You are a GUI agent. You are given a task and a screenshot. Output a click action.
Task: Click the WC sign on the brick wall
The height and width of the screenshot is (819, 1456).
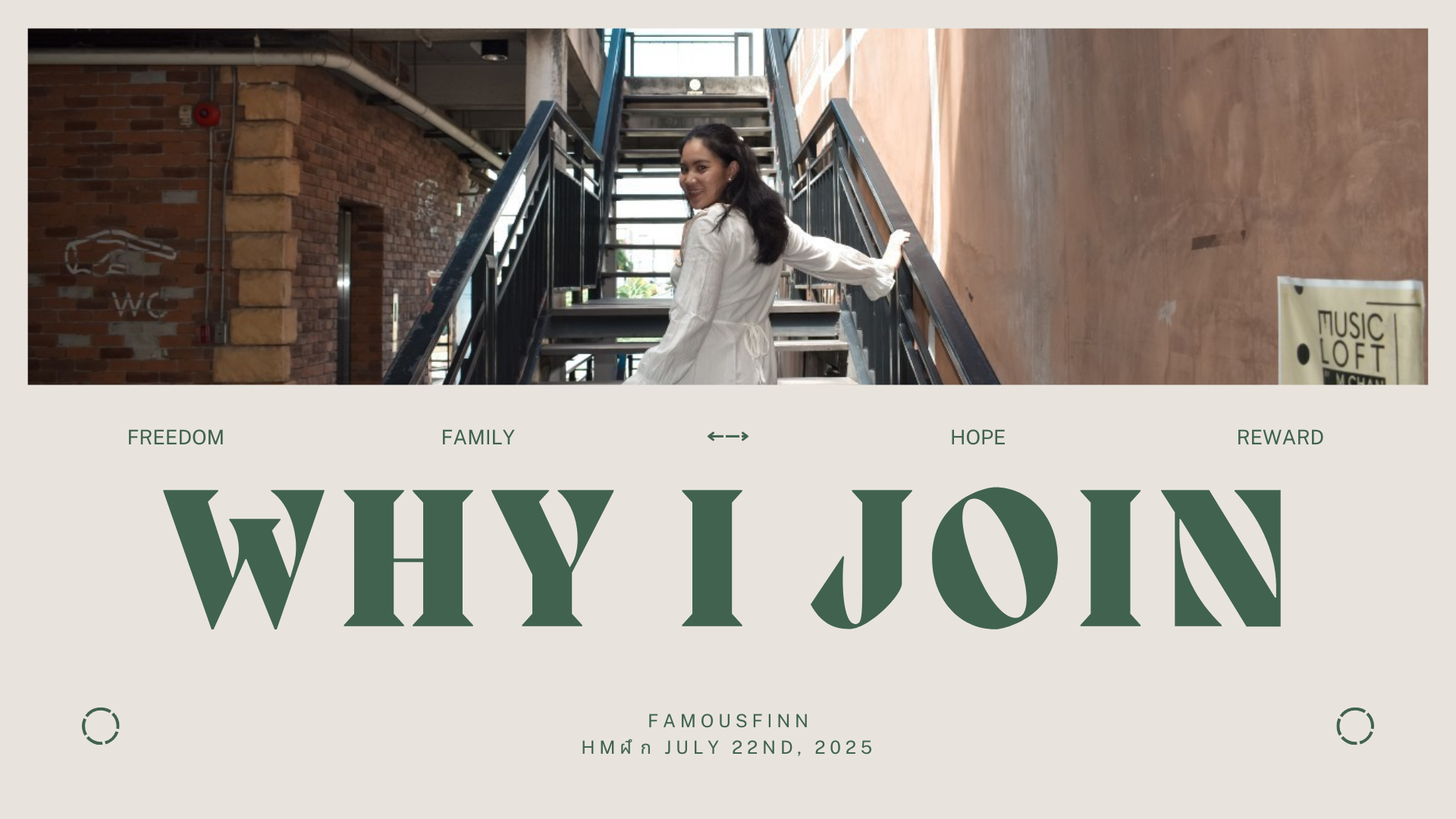click(x=140, y=306)
